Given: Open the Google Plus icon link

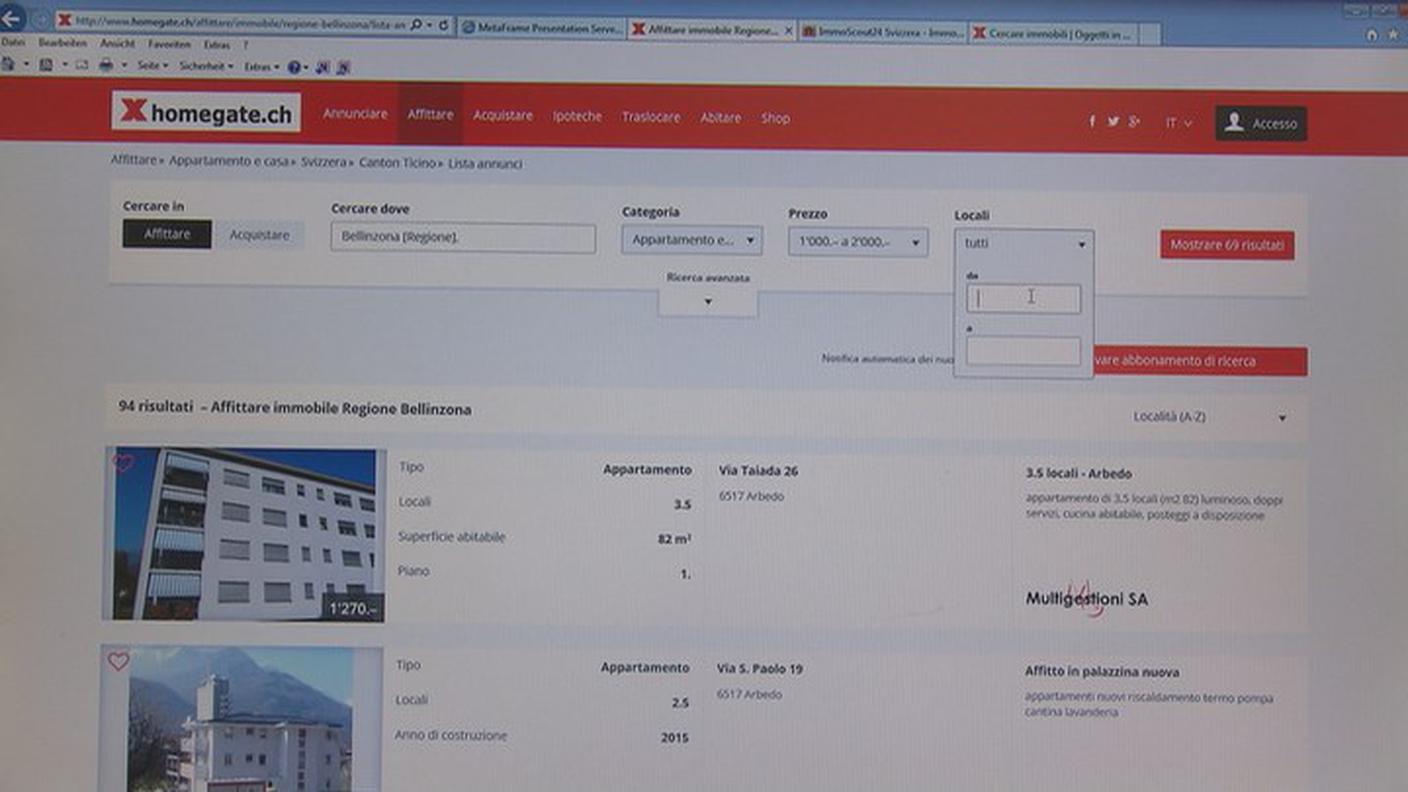Looking at the screenshot, I should 1134,122.
